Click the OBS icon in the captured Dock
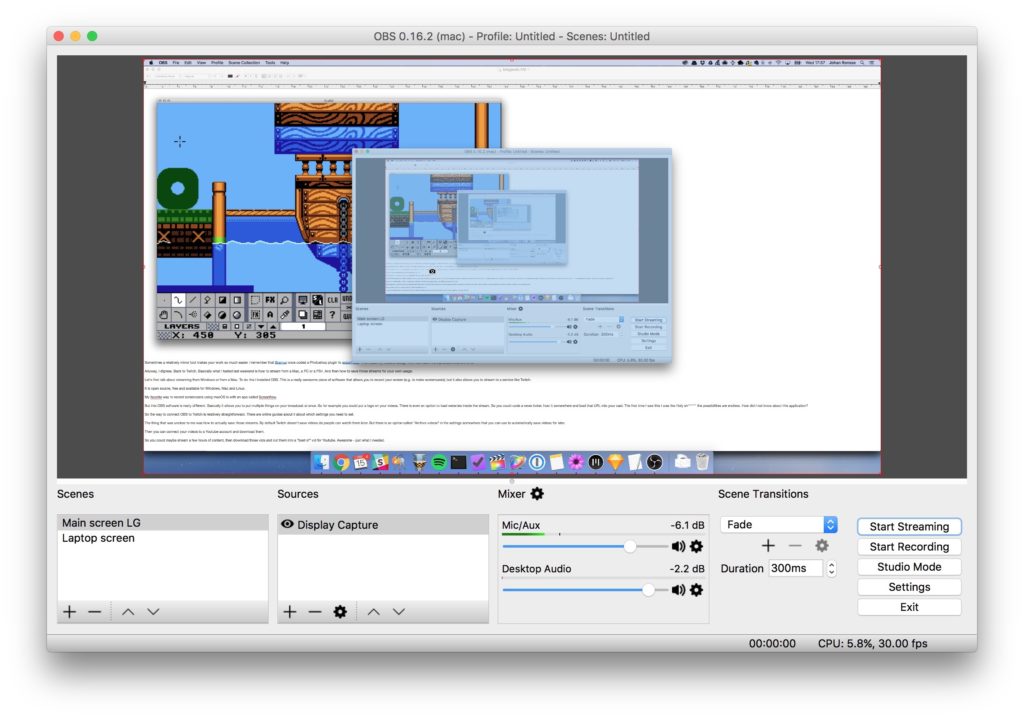1024x719 pixels. [x=654, y=462]
